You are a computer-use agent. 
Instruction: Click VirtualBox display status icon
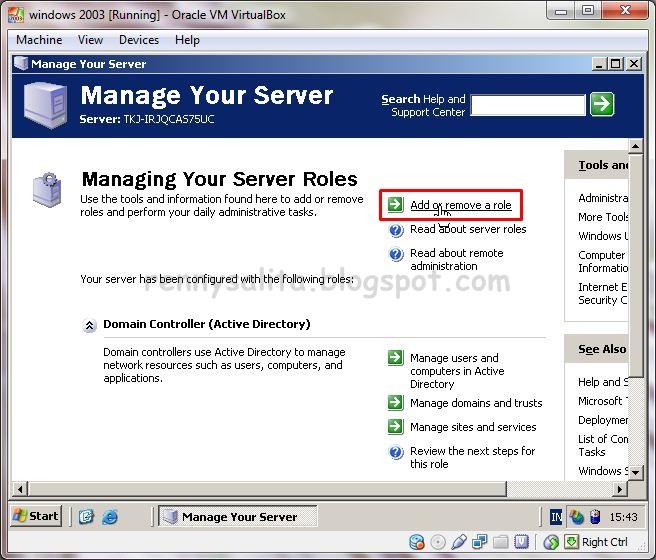tap(521, 542)
